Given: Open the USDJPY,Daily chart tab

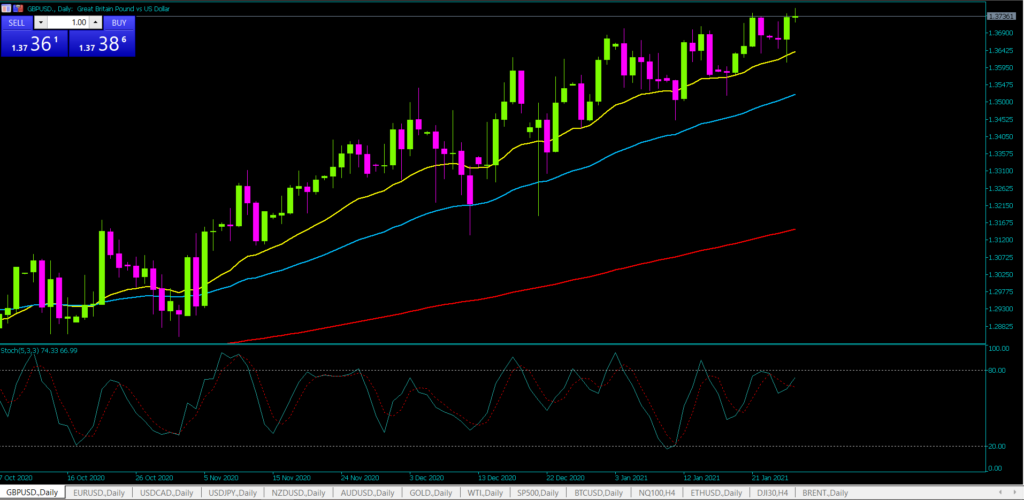Looking at the screenshot, I should (x=232, y=493).
